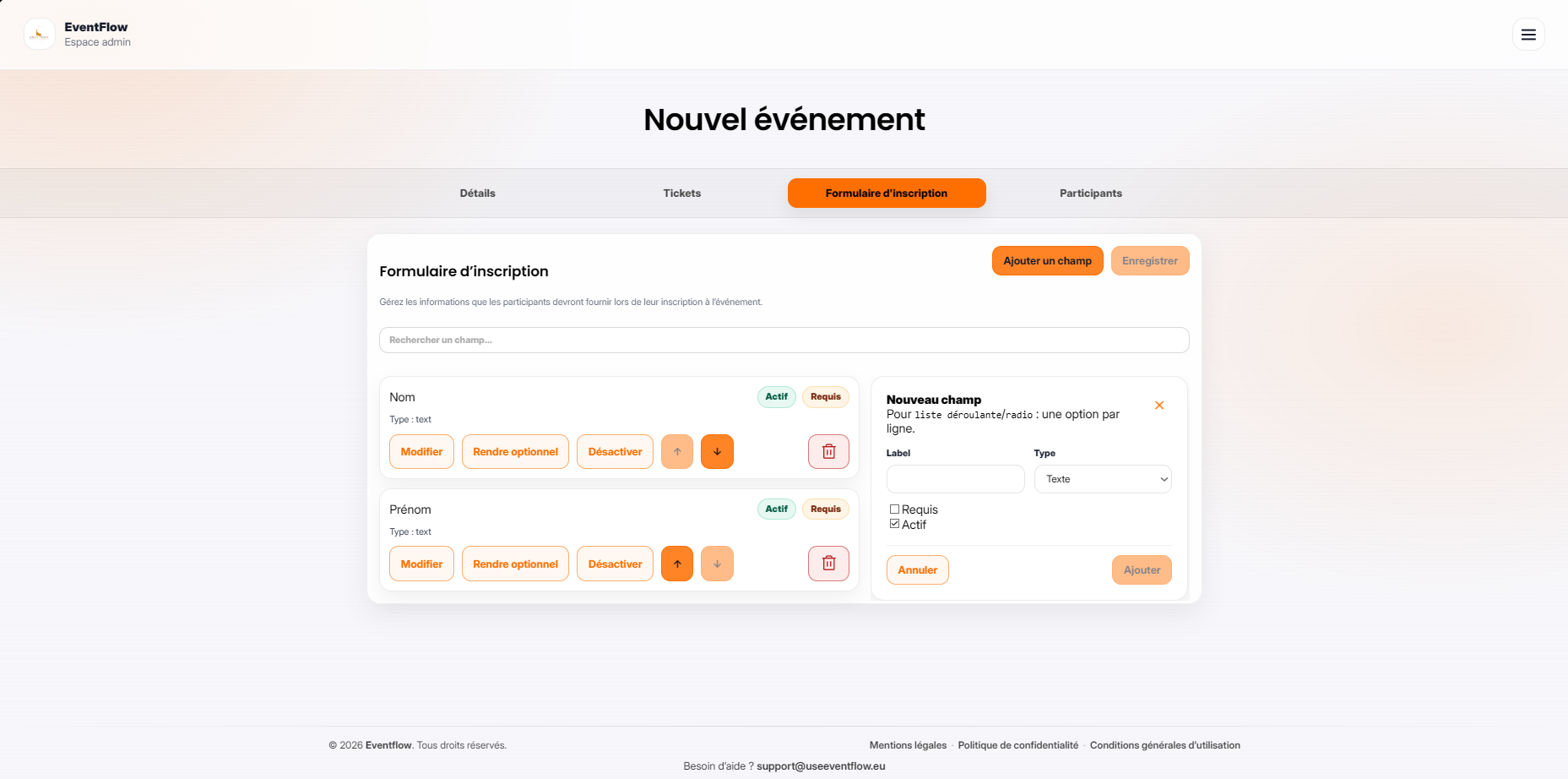Open the hamburger menu at top right
The image size is (1568, 779).
pos(1528,35)
